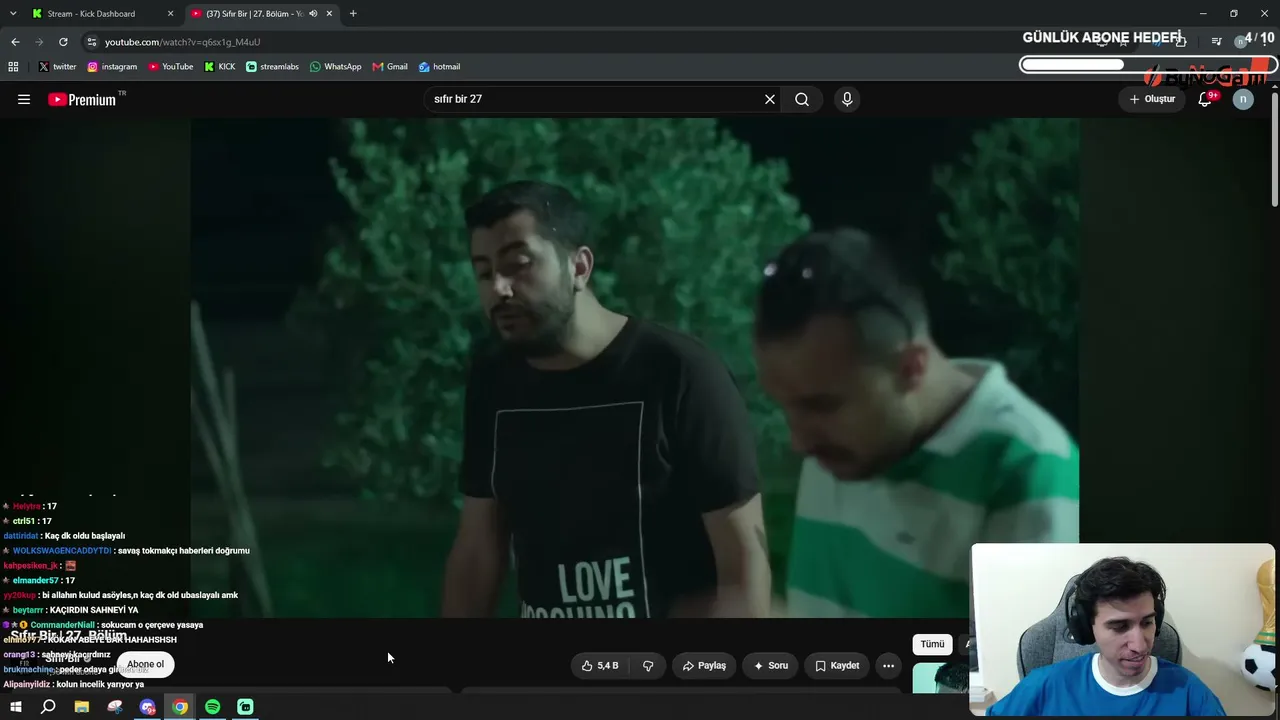Open Chrome from the taskbar

point(180,707)
